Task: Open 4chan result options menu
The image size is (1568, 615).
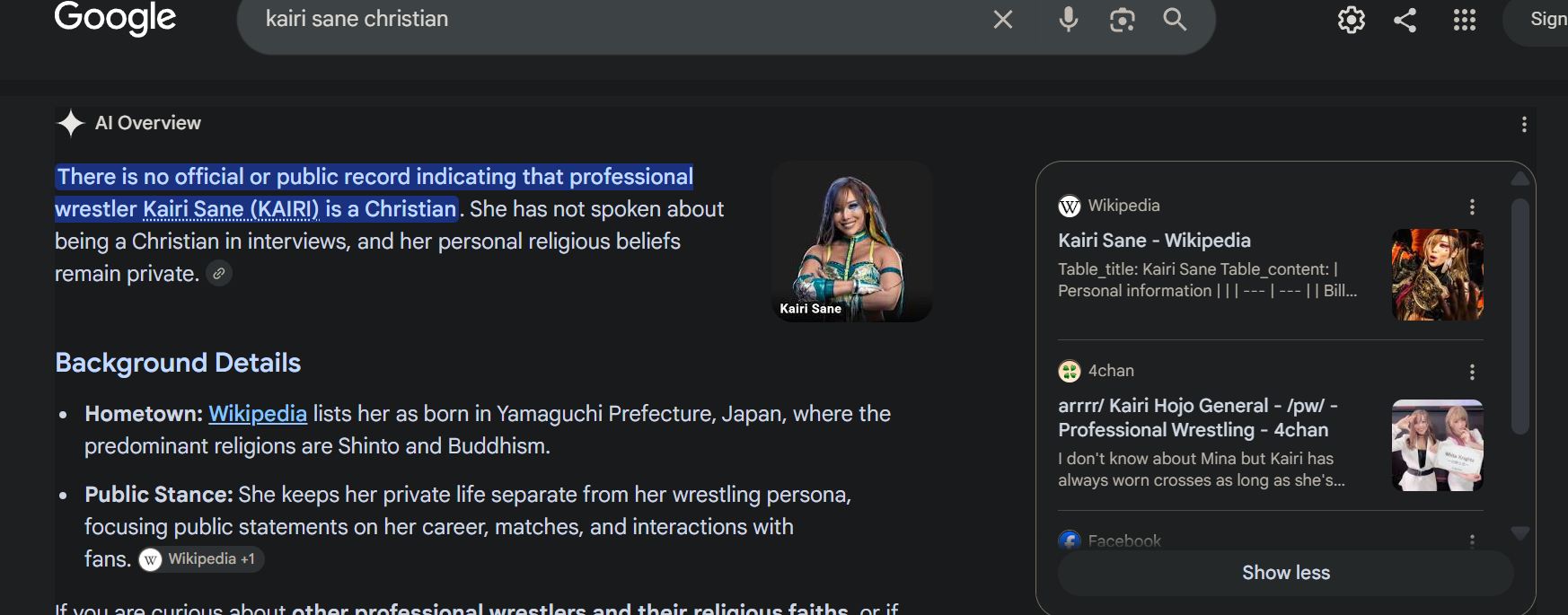Action: pyautogui.click(x=1472, y=372)
